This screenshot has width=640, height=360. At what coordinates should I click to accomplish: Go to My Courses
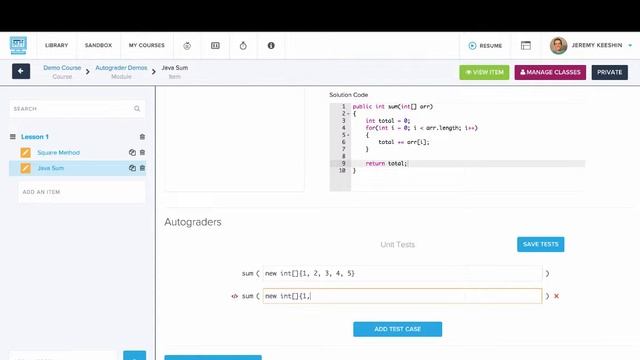coord(147,45)
